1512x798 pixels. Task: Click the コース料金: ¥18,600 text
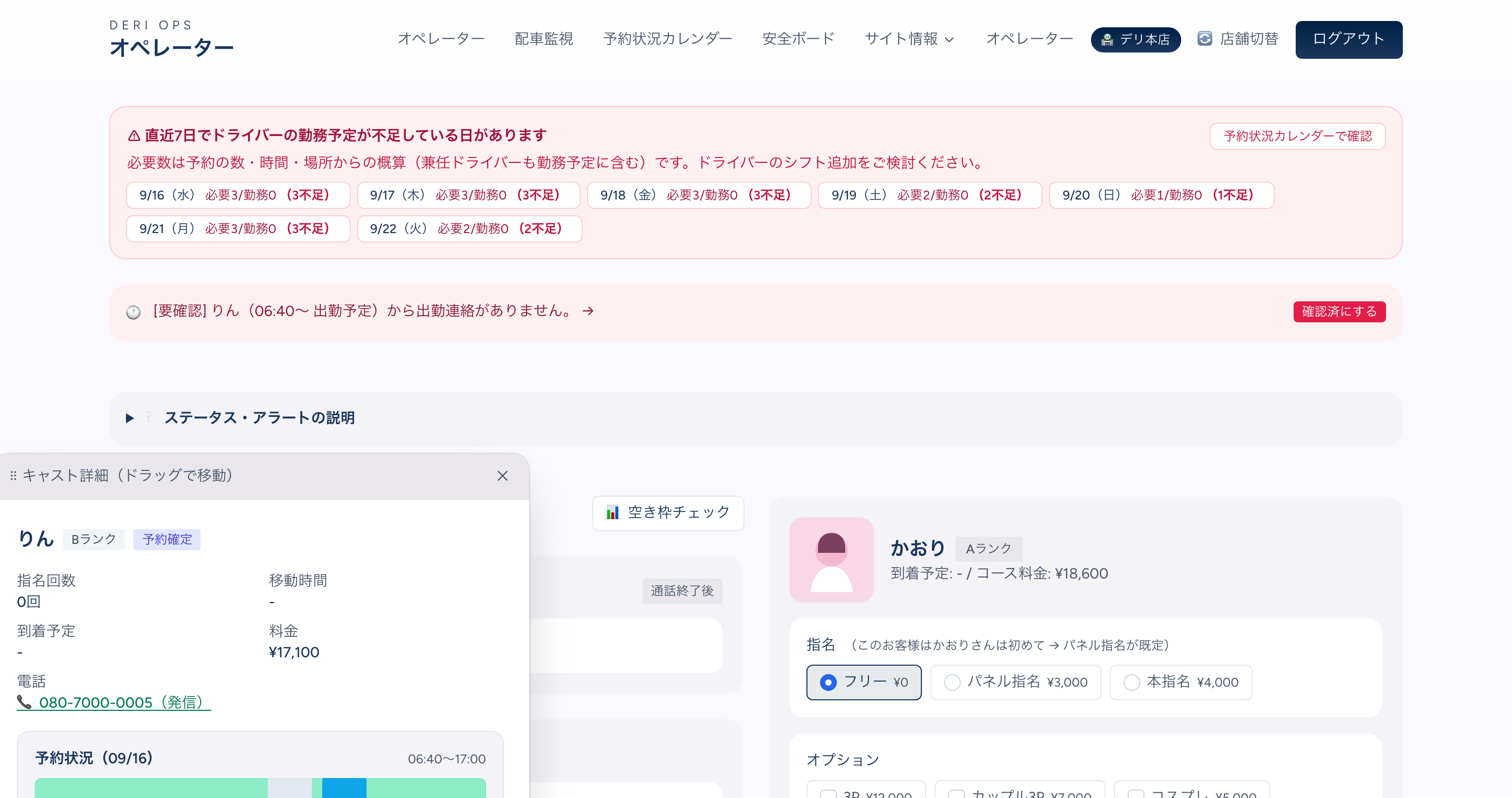(1043, 573)
